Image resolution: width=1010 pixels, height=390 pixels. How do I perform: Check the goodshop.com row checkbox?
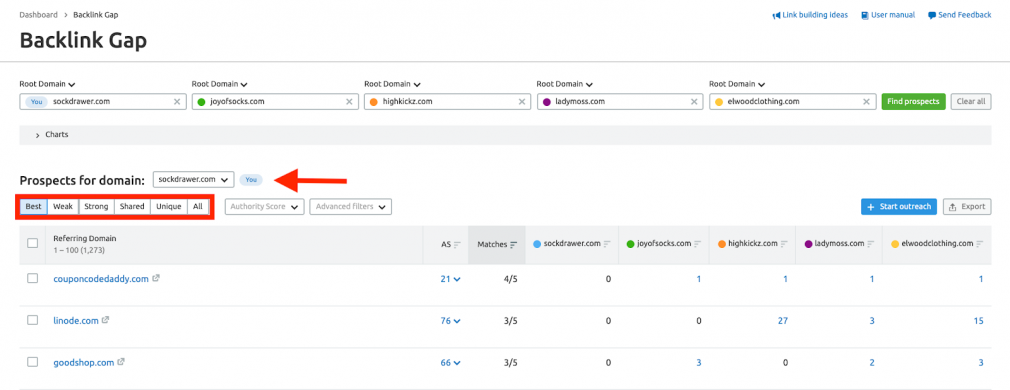click(32, 362)
